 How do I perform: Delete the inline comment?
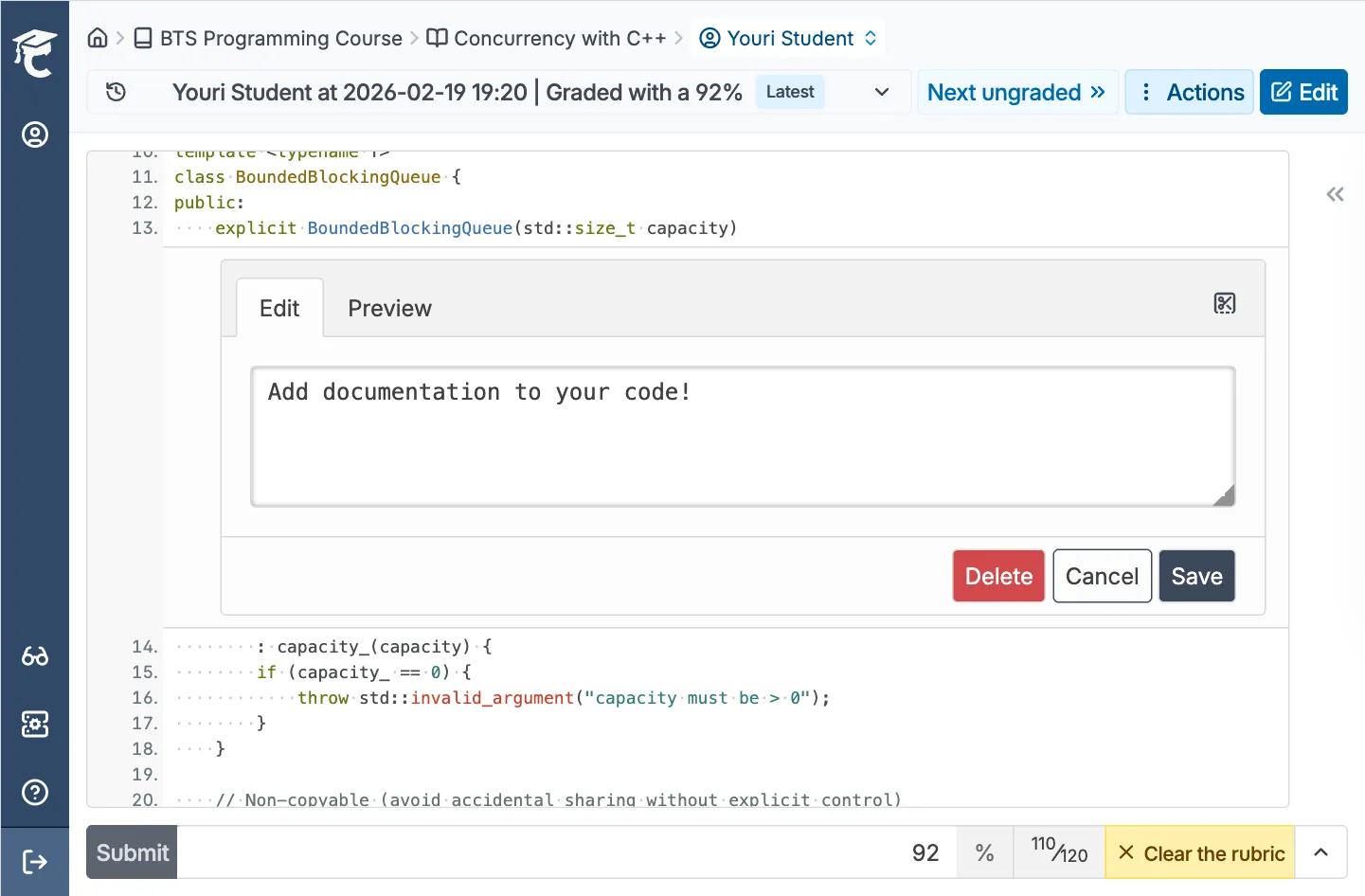998,576
